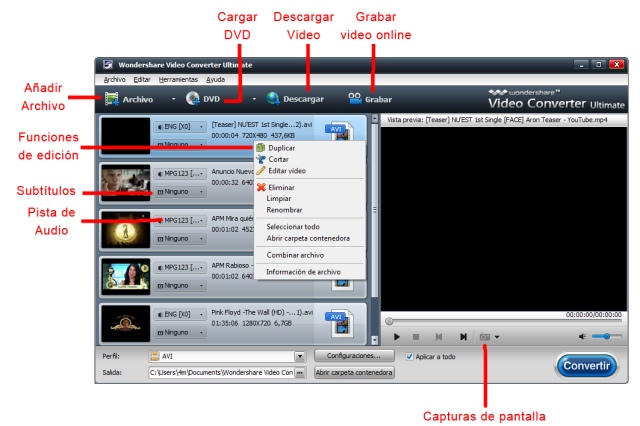Choose Duplicar from the context menu
This screenshot has width=640, height=426.
309,148
